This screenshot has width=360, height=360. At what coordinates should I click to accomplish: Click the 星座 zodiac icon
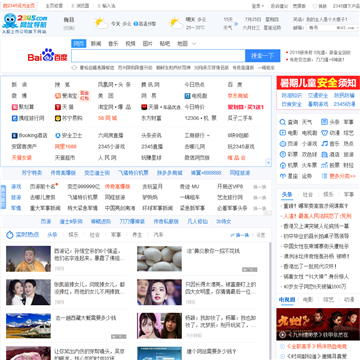[x=283, y=176]
